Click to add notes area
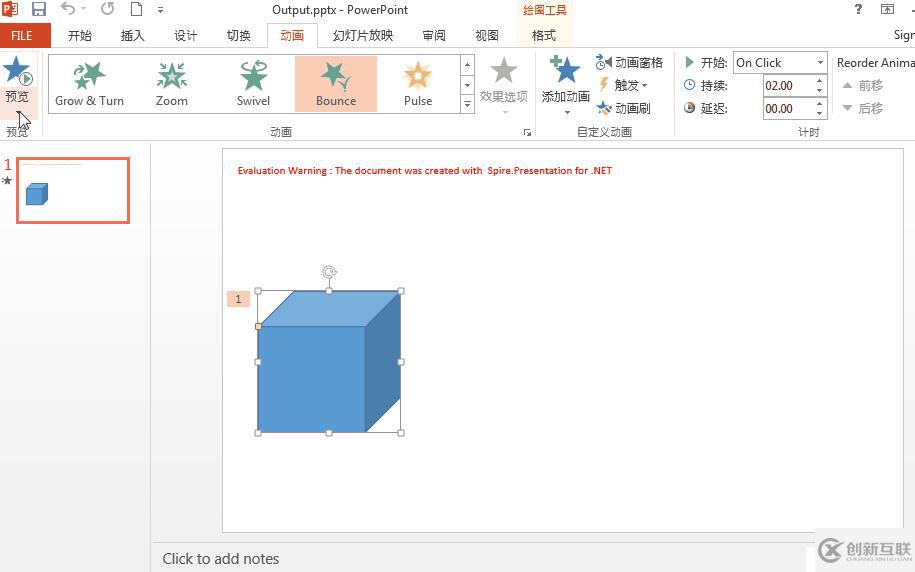Screen dimensions: 915x572 coord(221,559)
